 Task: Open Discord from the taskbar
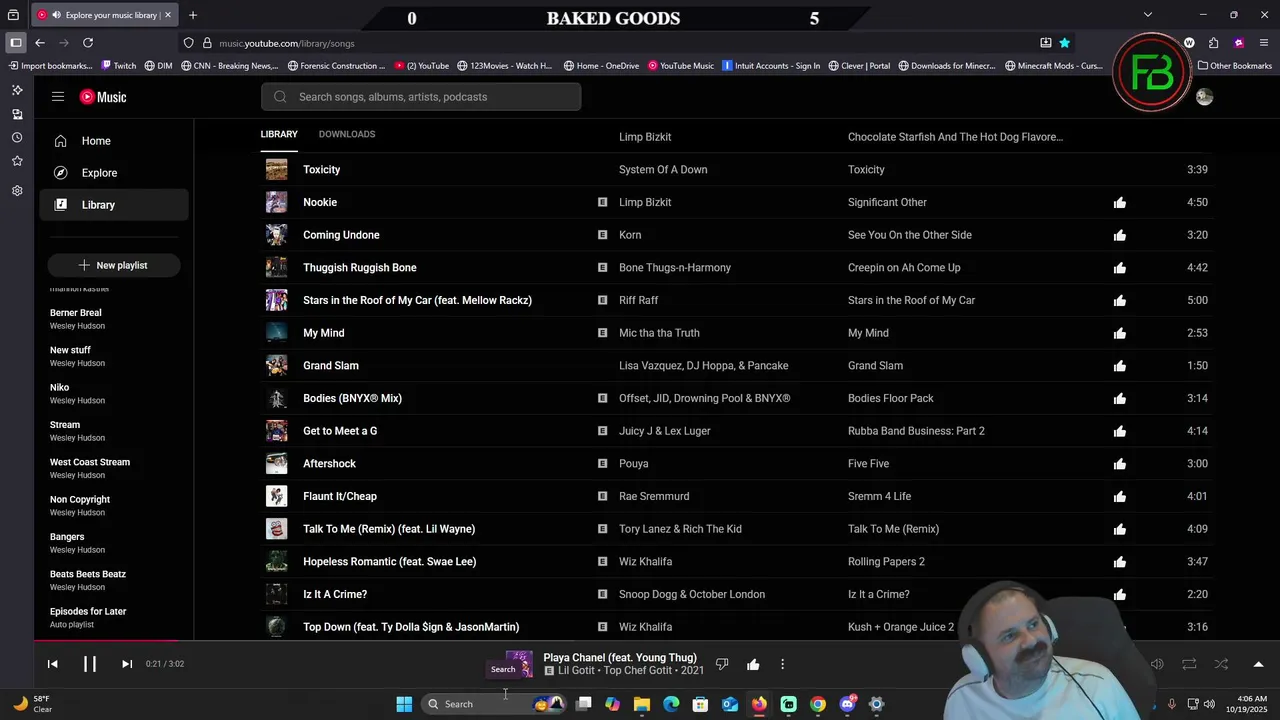point(847,704)
